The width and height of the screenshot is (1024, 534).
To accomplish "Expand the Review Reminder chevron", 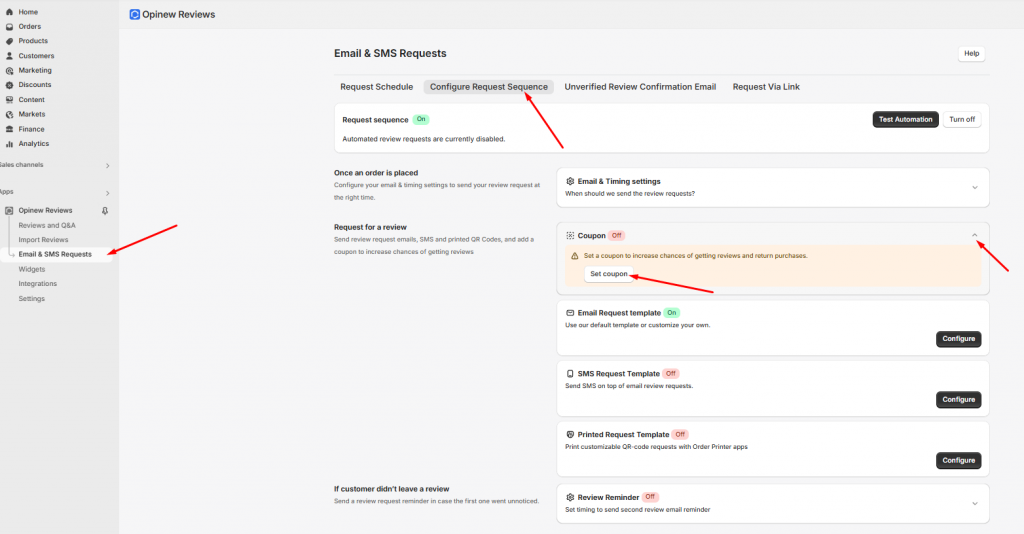I will 974,503.
